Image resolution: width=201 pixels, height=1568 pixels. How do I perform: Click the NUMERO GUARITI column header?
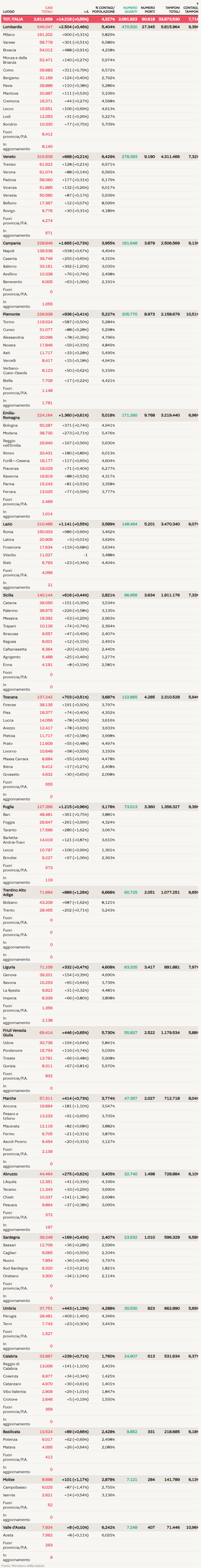[130, 10]
